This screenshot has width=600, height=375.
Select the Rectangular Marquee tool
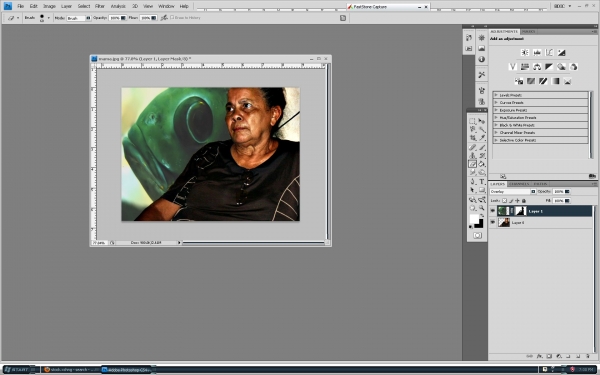(x=473, y=121)
